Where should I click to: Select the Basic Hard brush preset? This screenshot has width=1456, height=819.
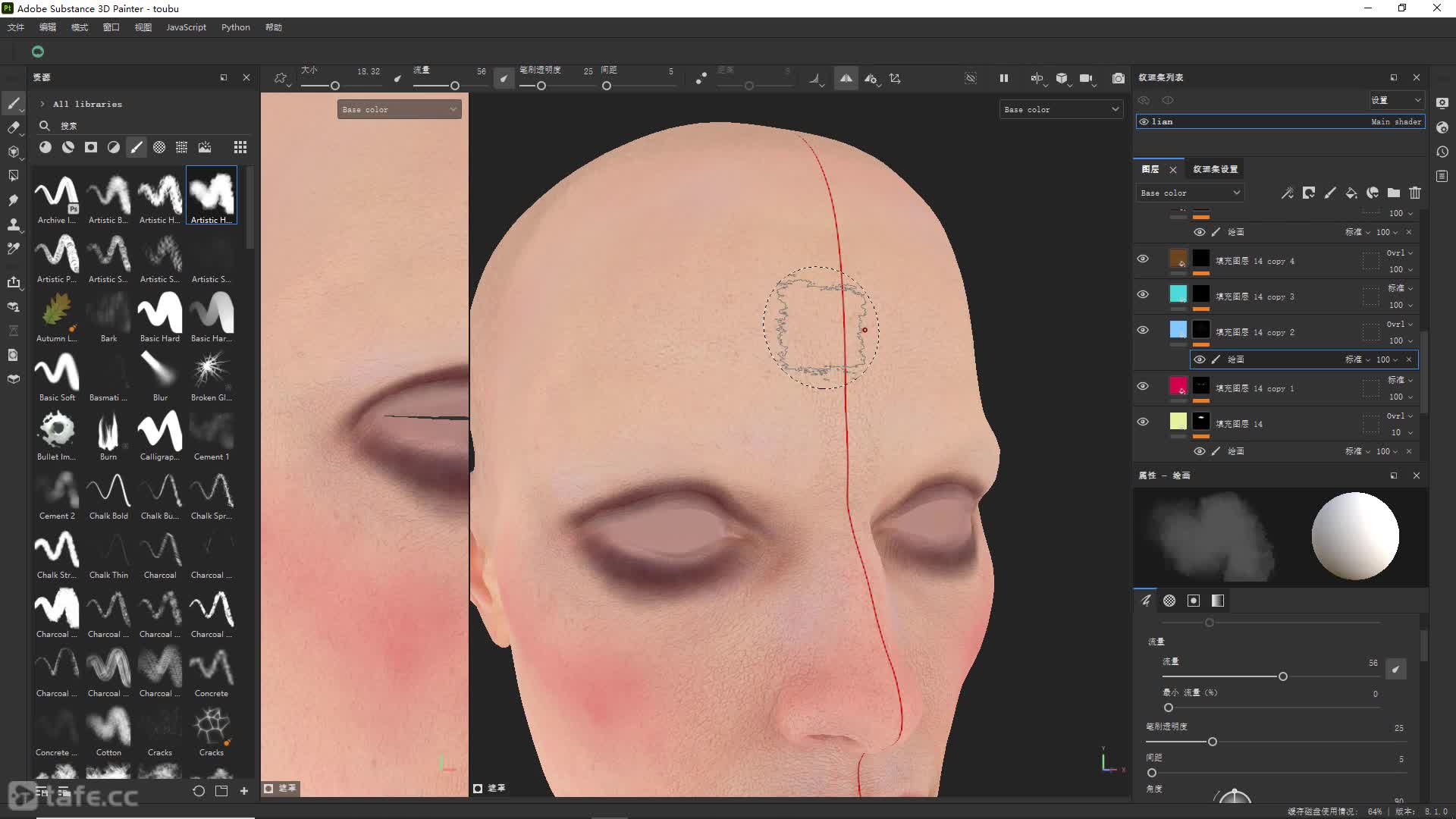[159, 317]
